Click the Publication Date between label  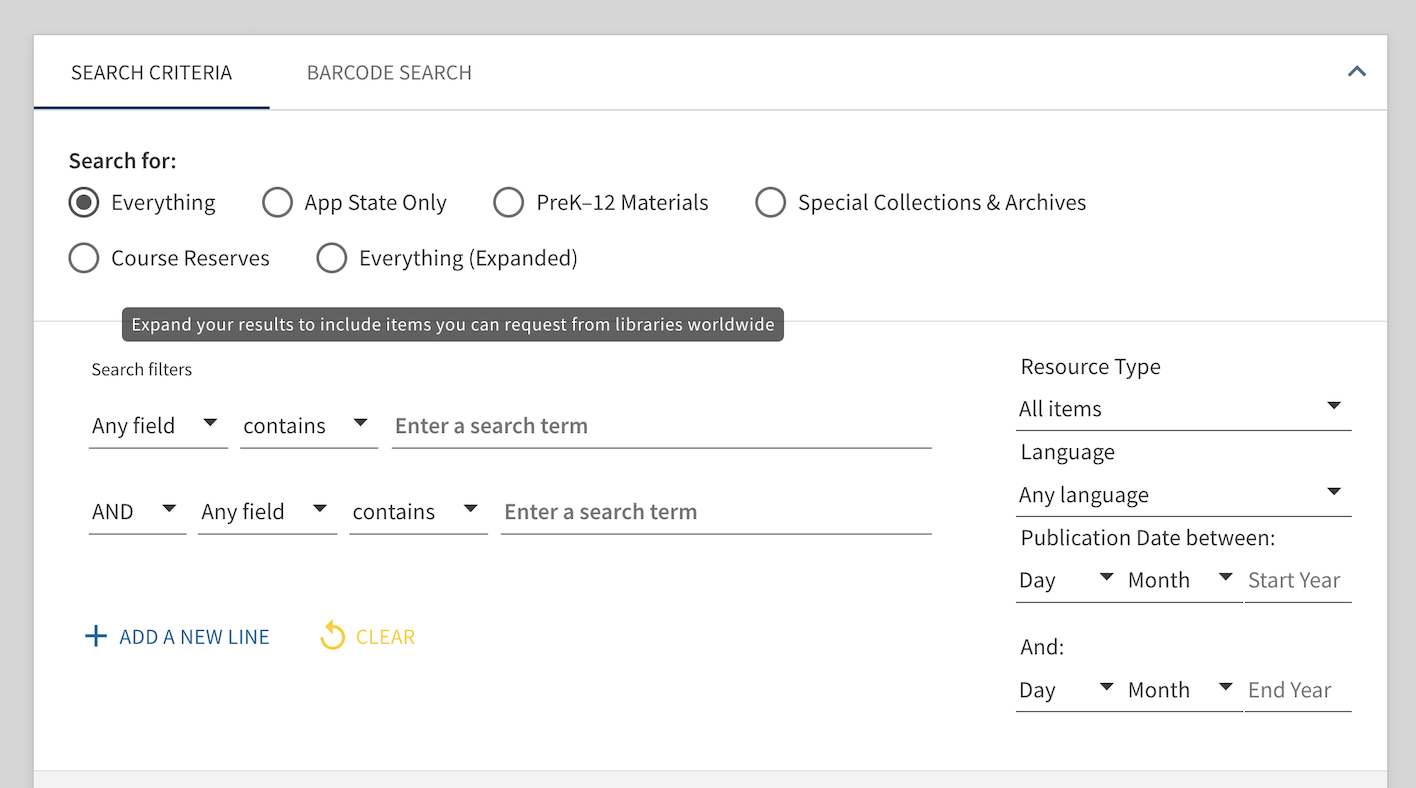pyautogui.click(x=1148, y=538)
